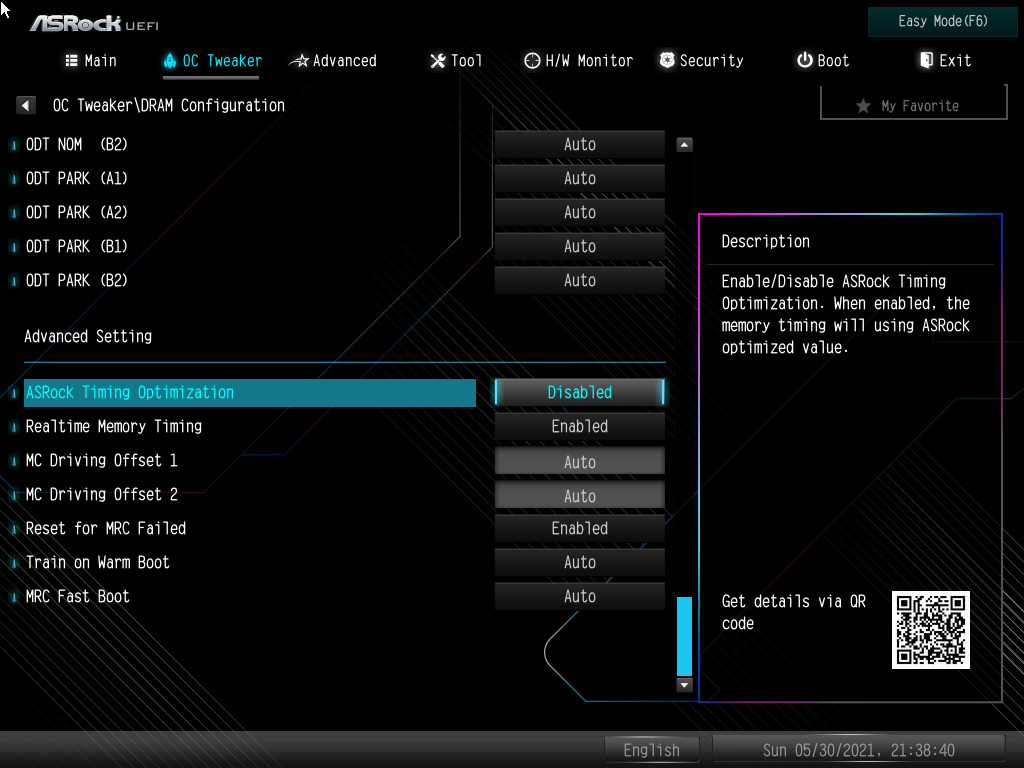Screen dimensions: 1024x768
Task: Open the My Favorite panel
Action: pyautogui.click(x=914, y=104)
